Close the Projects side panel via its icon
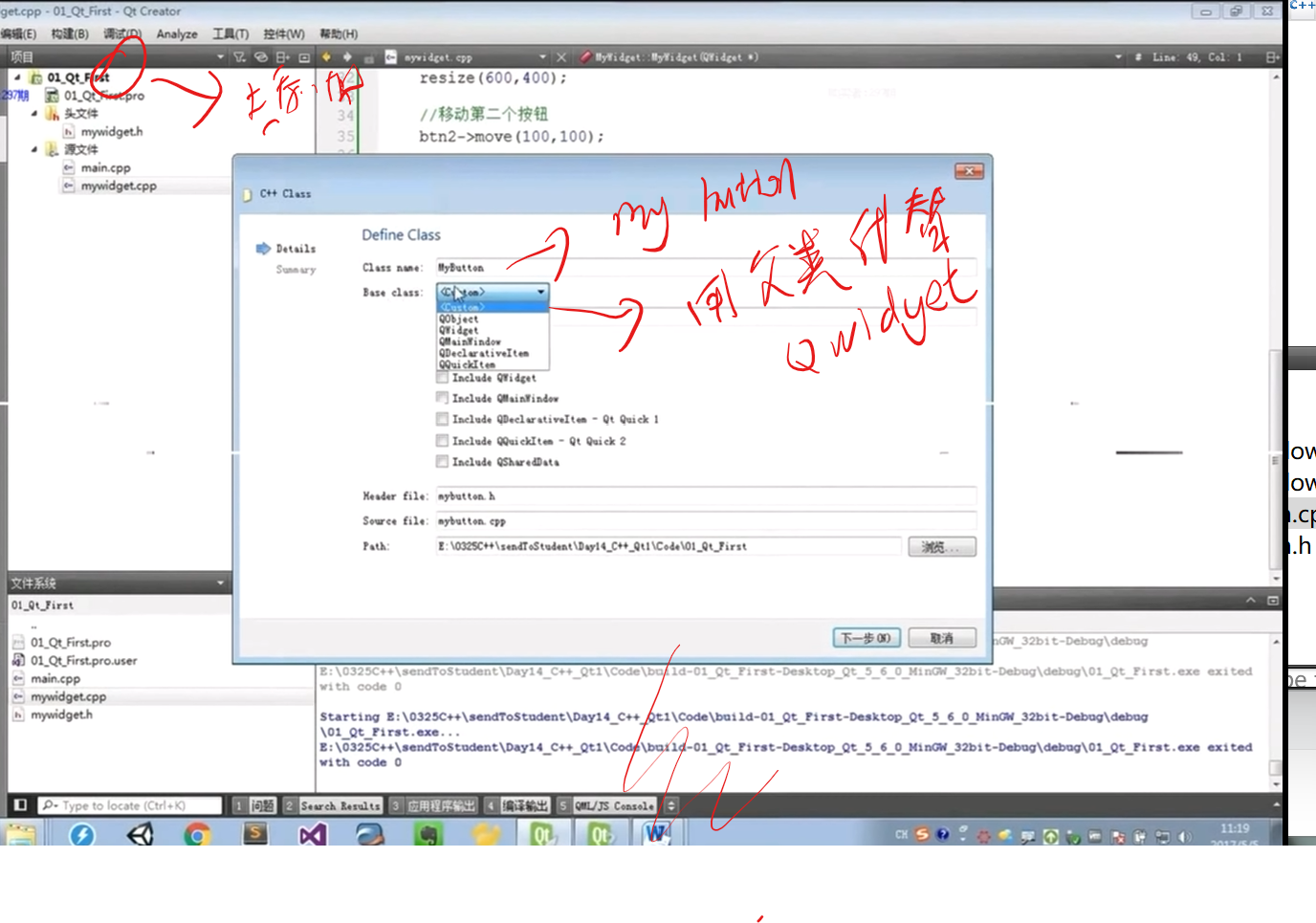Screen dimensions: 1316x923 coord(304,57)
